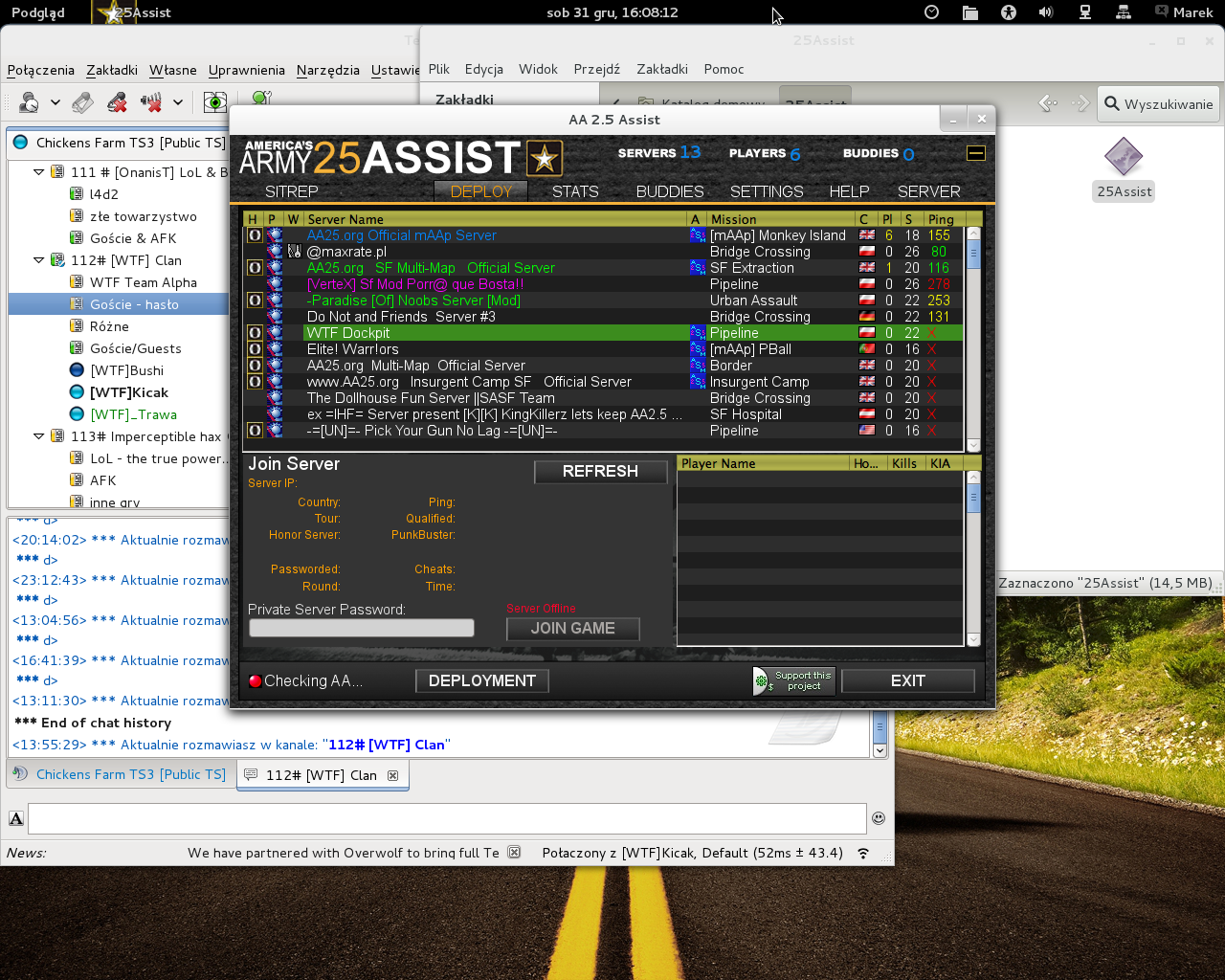The image size is (1225, 980).
Task: Close the 112# [WTF] Clan chat tab
Action: (x=392, y=775)
